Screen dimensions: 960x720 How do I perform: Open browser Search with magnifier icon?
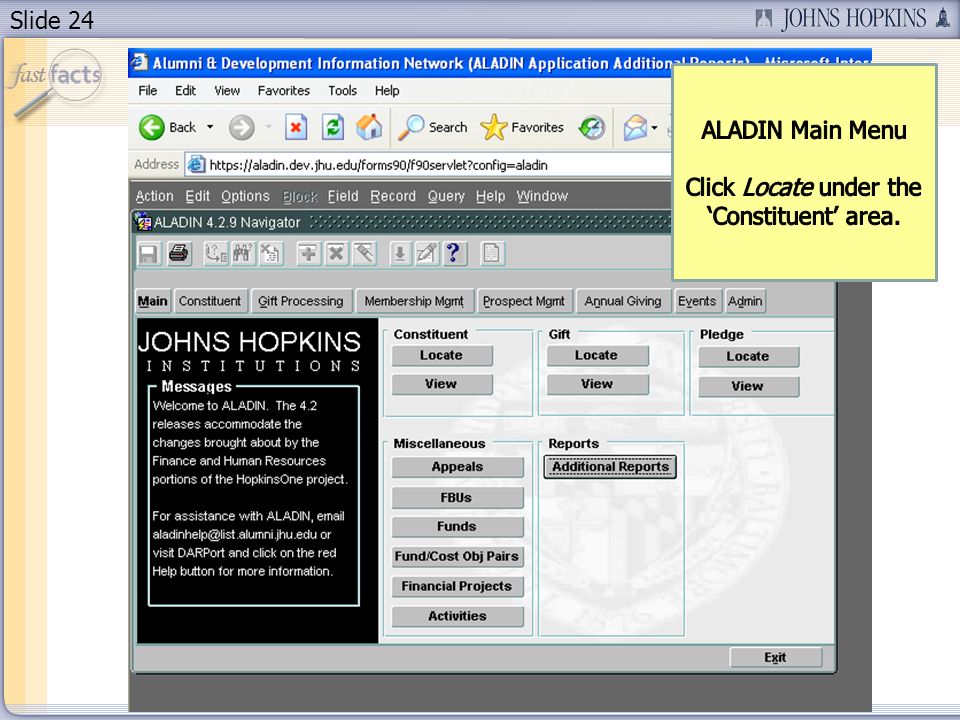tap(432, 127)
